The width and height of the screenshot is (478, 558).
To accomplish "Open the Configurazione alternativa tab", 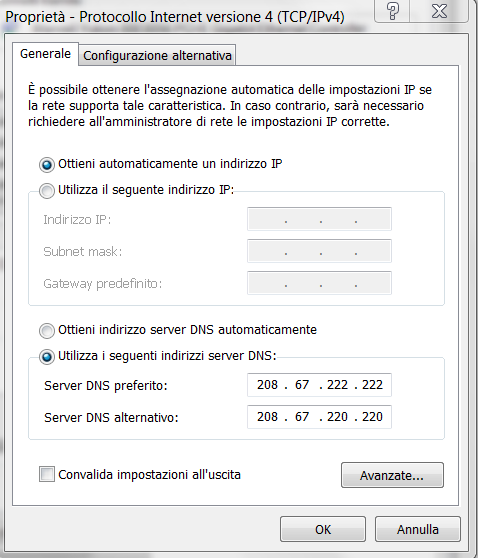I will (x=157, y=56).
